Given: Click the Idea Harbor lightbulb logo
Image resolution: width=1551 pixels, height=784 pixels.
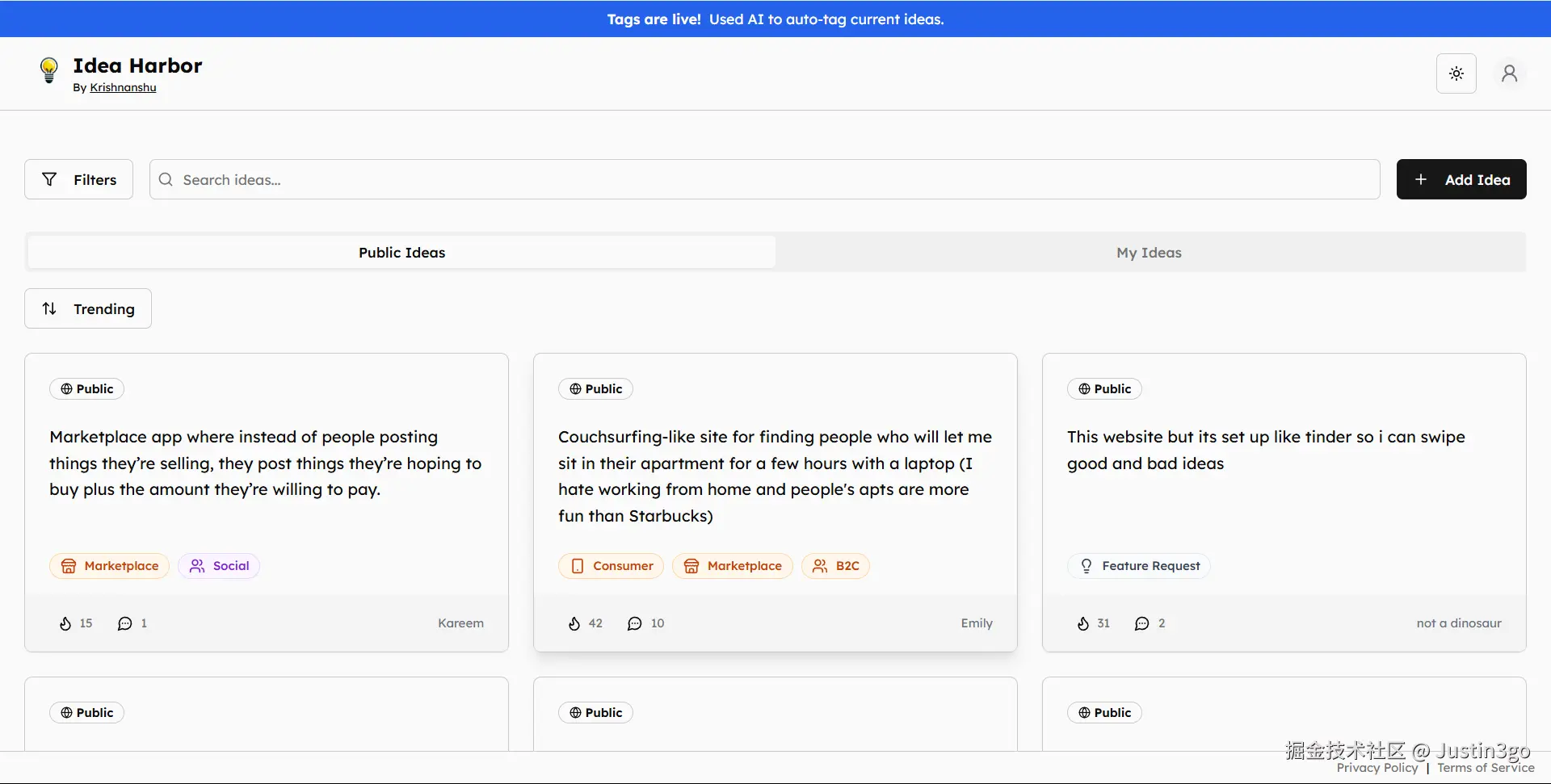Looking at the screenshot, I should pyautogui.click(x=49, y=71).
